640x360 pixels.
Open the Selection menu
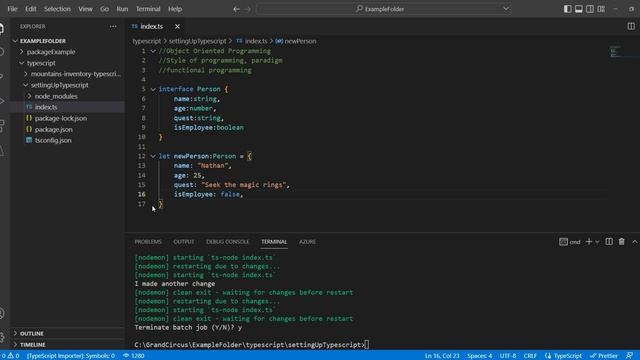(x=57, y=9)
